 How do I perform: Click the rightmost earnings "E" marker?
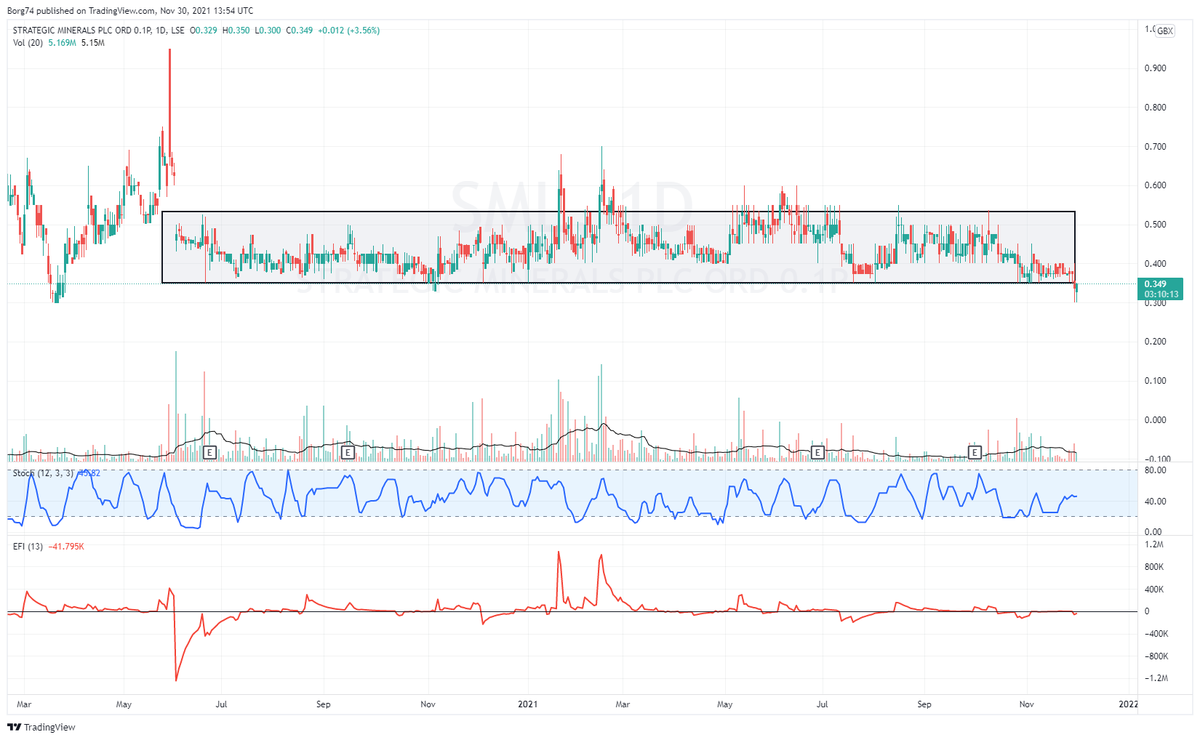974,452
